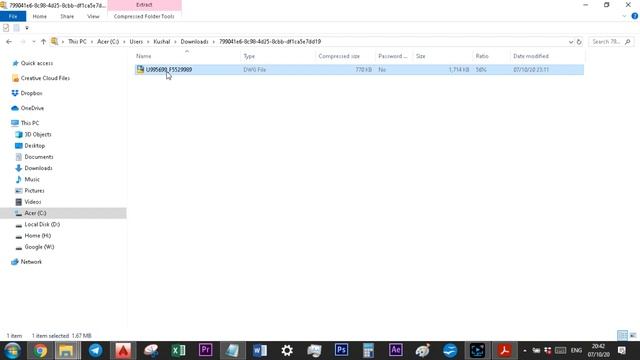Image resolution: width=640 pixels, height=360 pixels.
Task: Click Acer (C:) in the address path
Action: coord(108,42)
